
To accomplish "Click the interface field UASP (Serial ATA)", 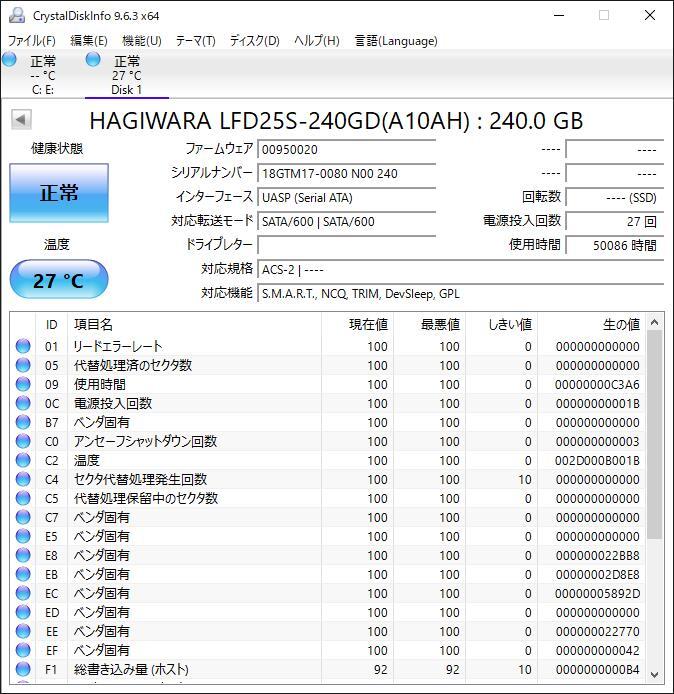I will point(347,197).
